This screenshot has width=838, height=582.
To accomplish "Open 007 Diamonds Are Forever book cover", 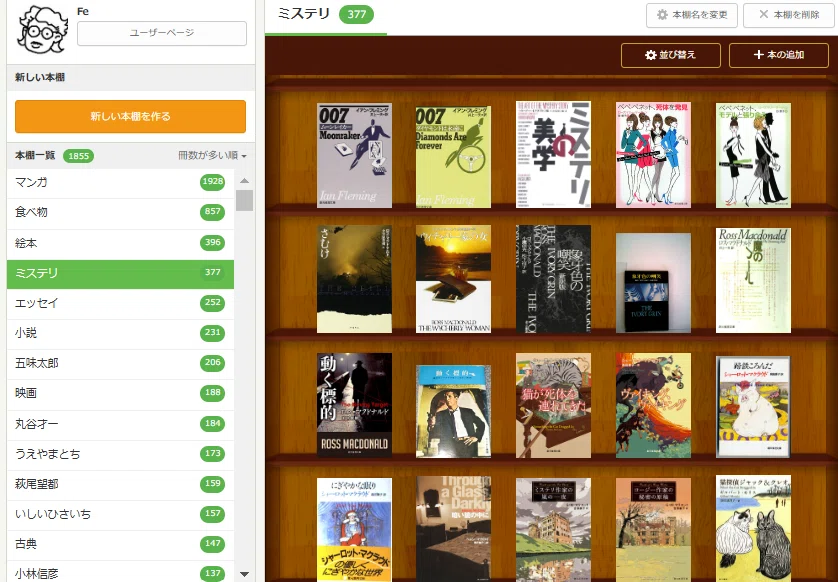I will tap(453, 157).
